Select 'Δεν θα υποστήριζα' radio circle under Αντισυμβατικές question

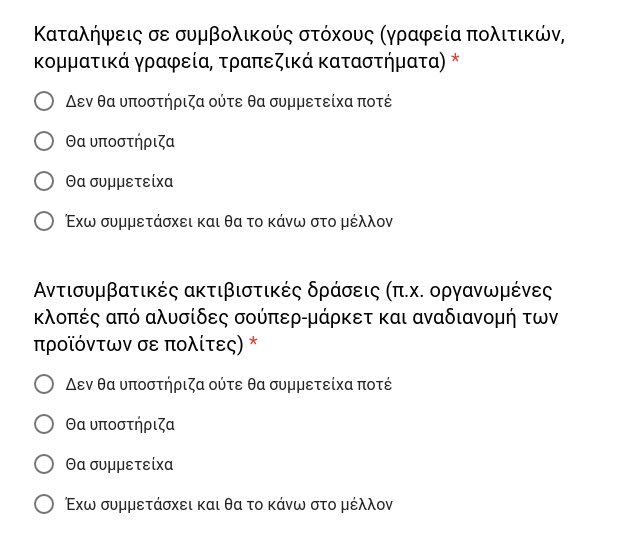(44, 384)
